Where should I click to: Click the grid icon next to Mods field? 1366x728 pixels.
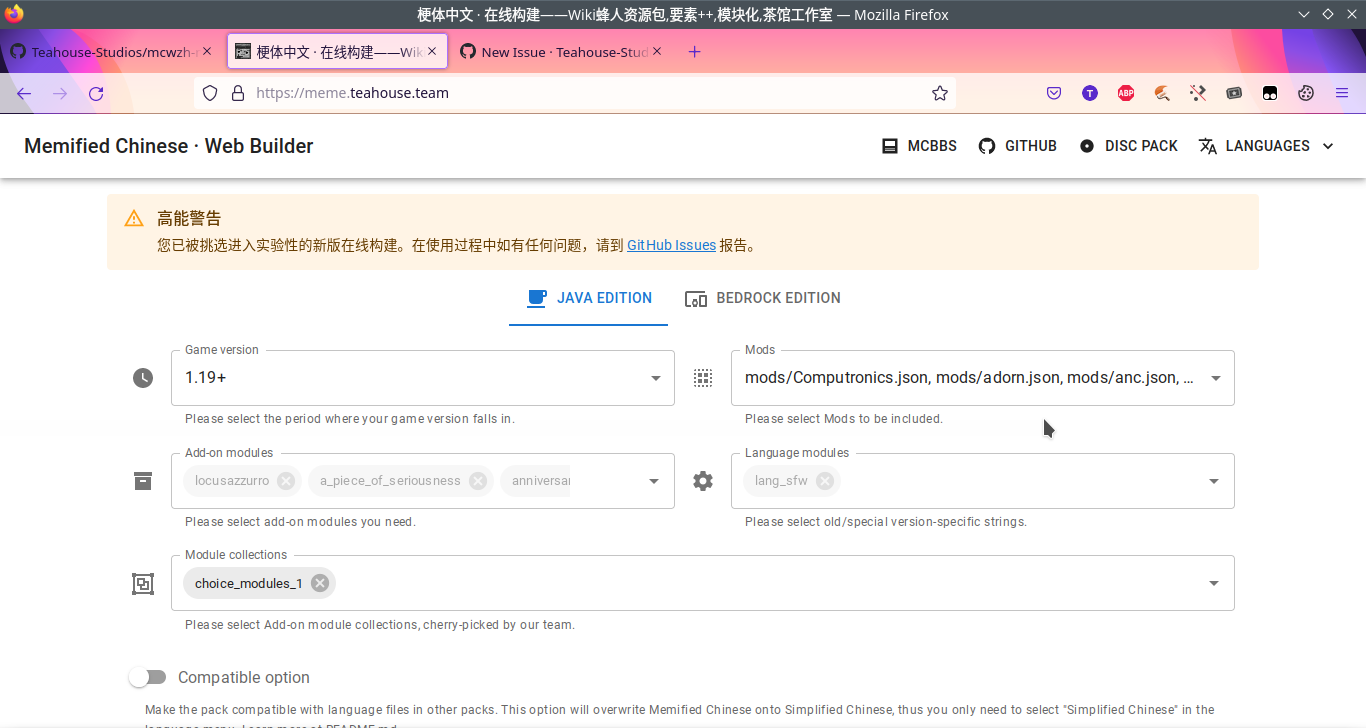point(703,377)
